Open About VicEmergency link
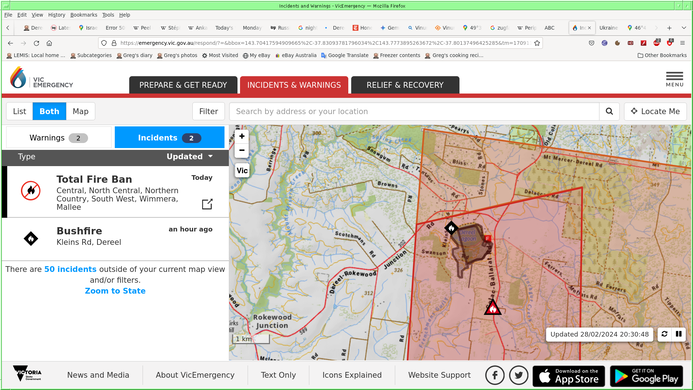The height and width of the screenshot is (390, 693). tap(195, 375)
